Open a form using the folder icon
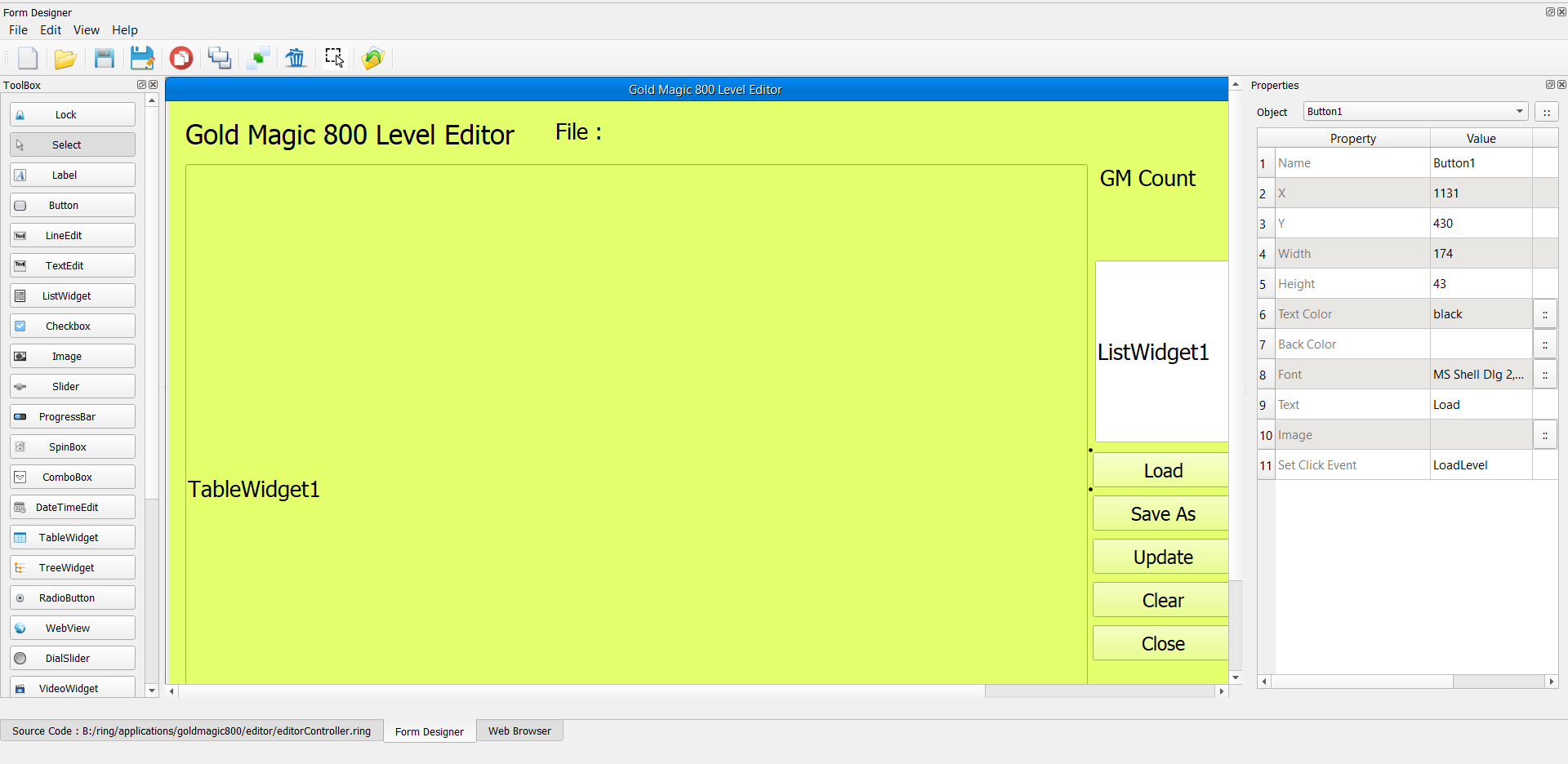1568x764 pixels. point(65,58)
